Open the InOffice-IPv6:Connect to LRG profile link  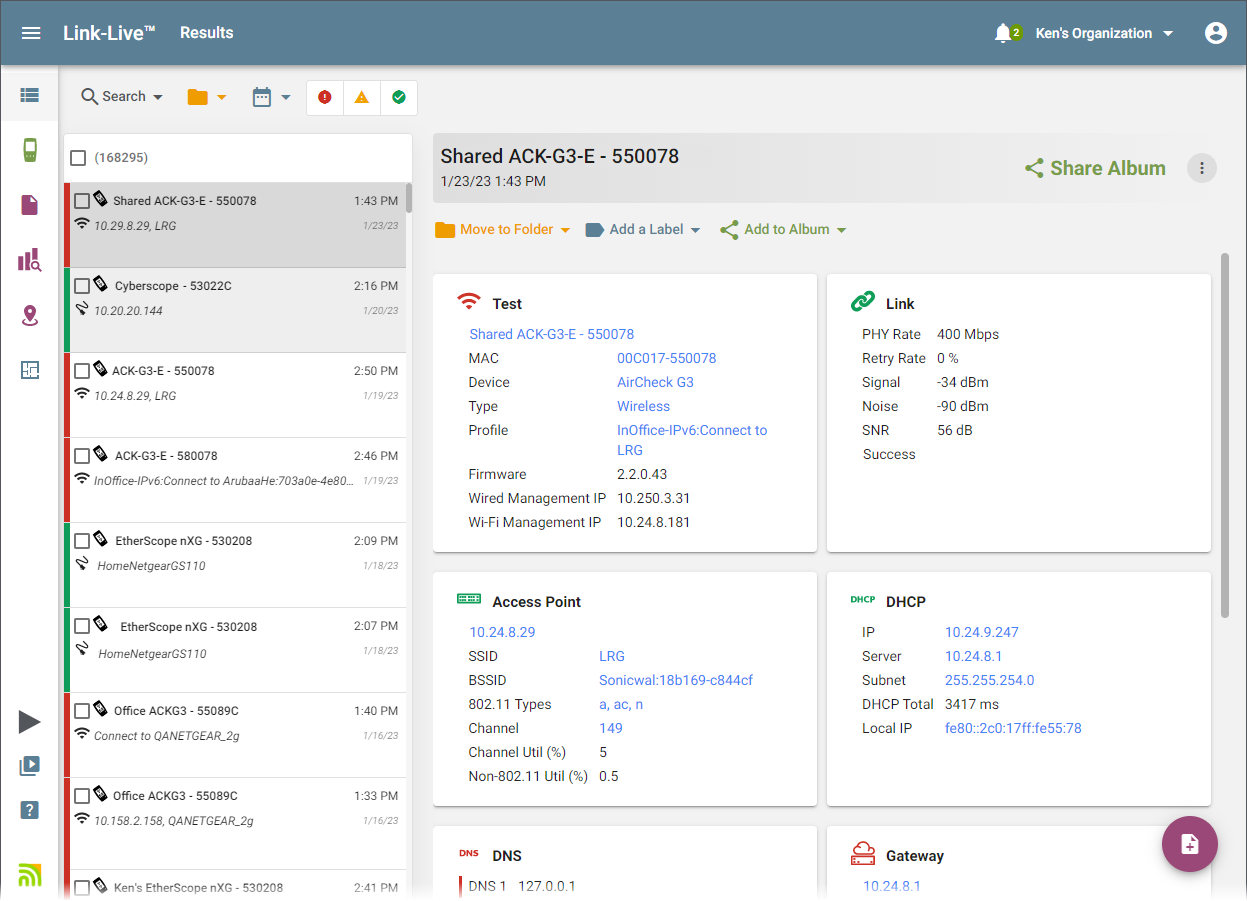point(692,440)
